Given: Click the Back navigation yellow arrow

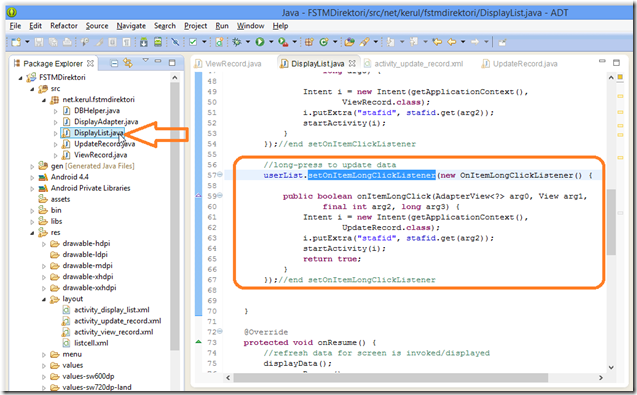Looking at the screenshot, I should 452,42.
